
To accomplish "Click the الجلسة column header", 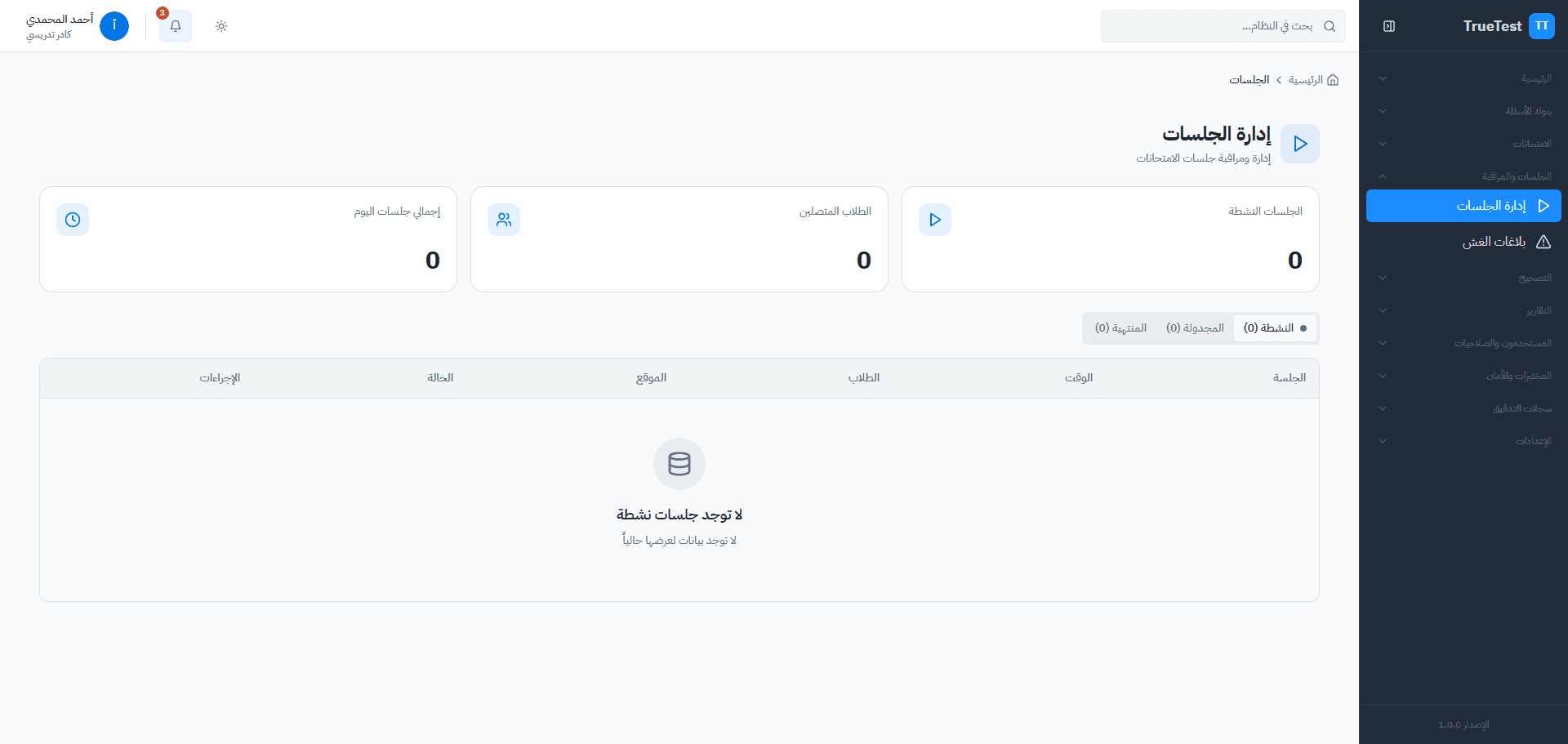I will 1290,378.
